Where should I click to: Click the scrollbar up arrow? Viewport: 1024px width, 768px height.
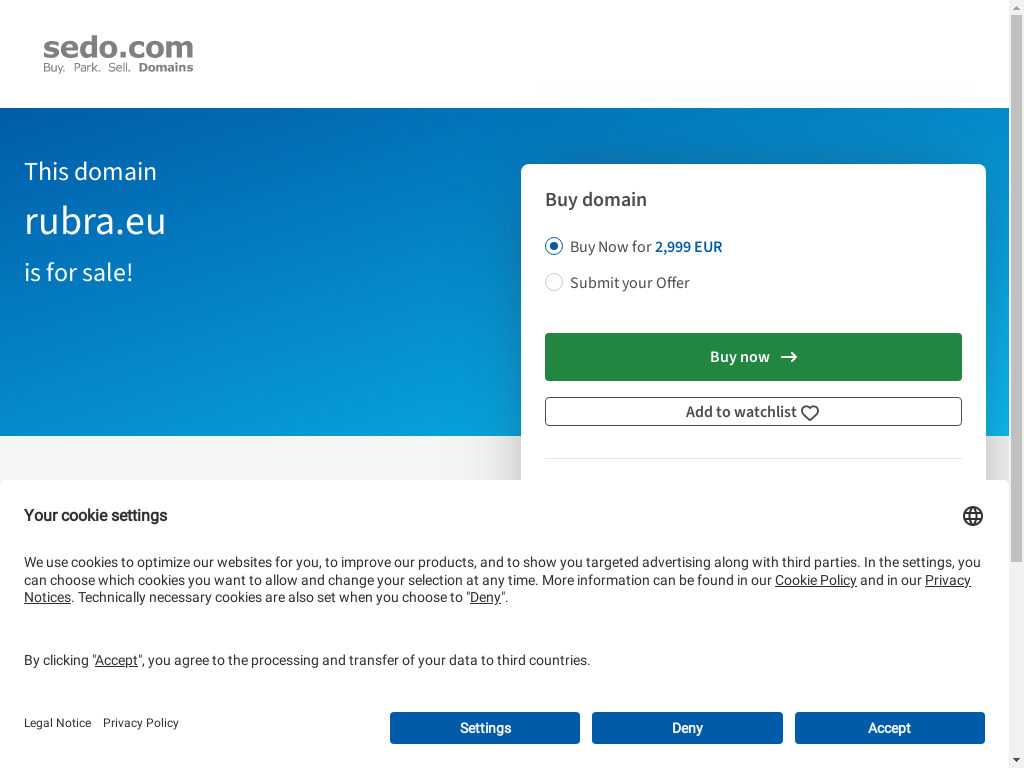(1016, 7)
